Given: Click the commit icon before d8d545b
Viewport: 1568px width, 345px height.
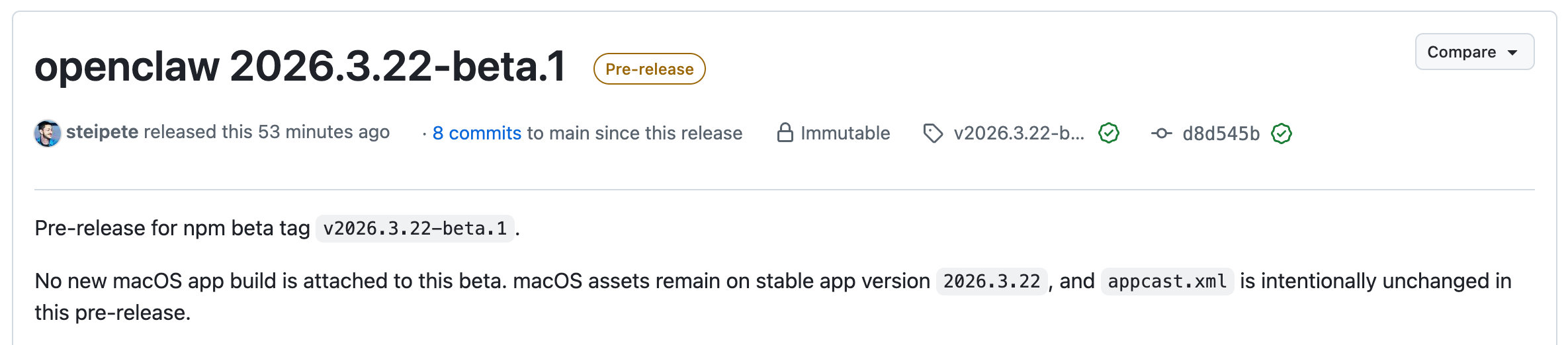Looking at the screenshot, I should click(x=1161, y=134).
